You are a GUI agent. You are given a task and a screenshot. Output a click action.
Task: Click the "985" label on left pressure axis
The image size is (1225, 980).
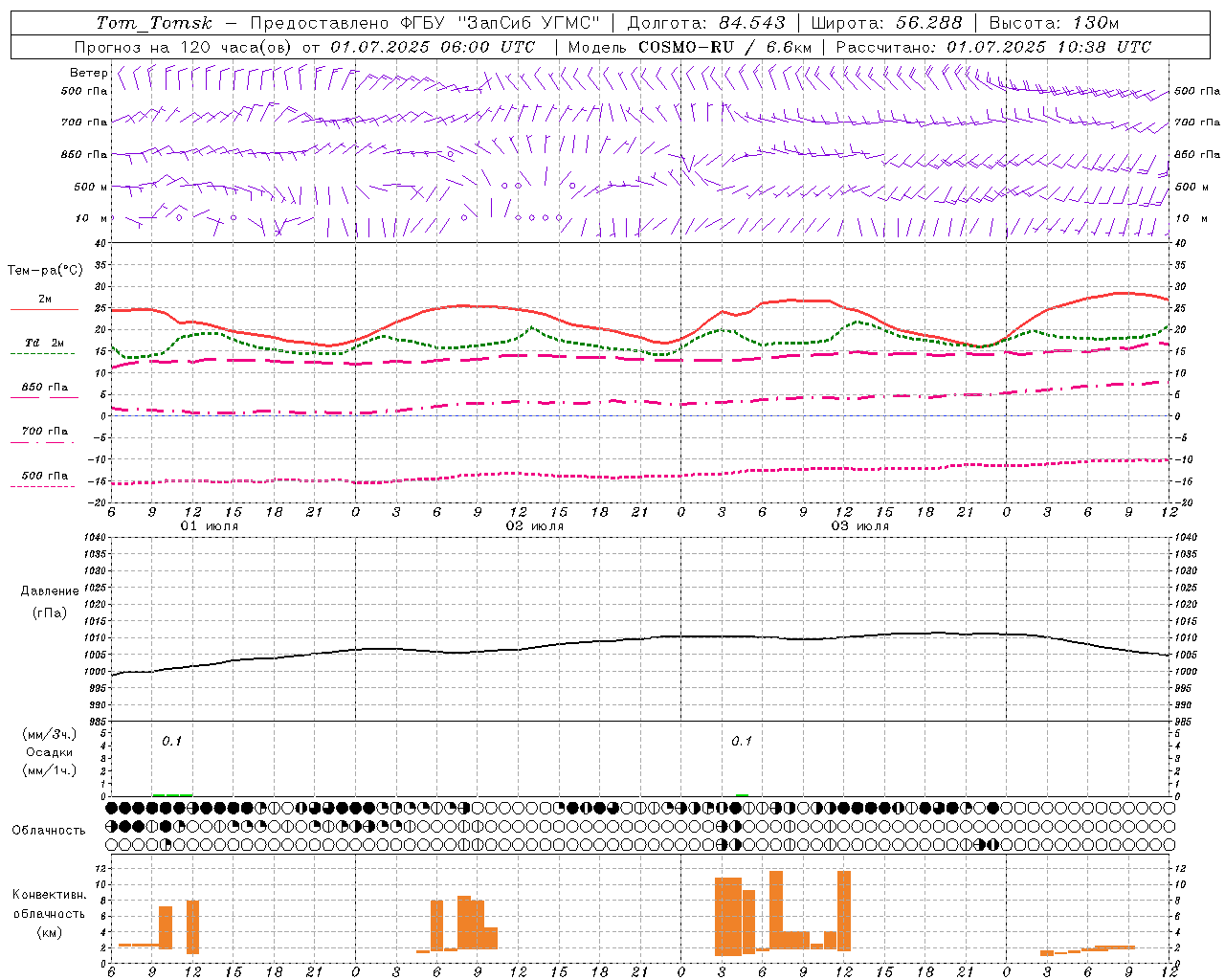[99, 722]
